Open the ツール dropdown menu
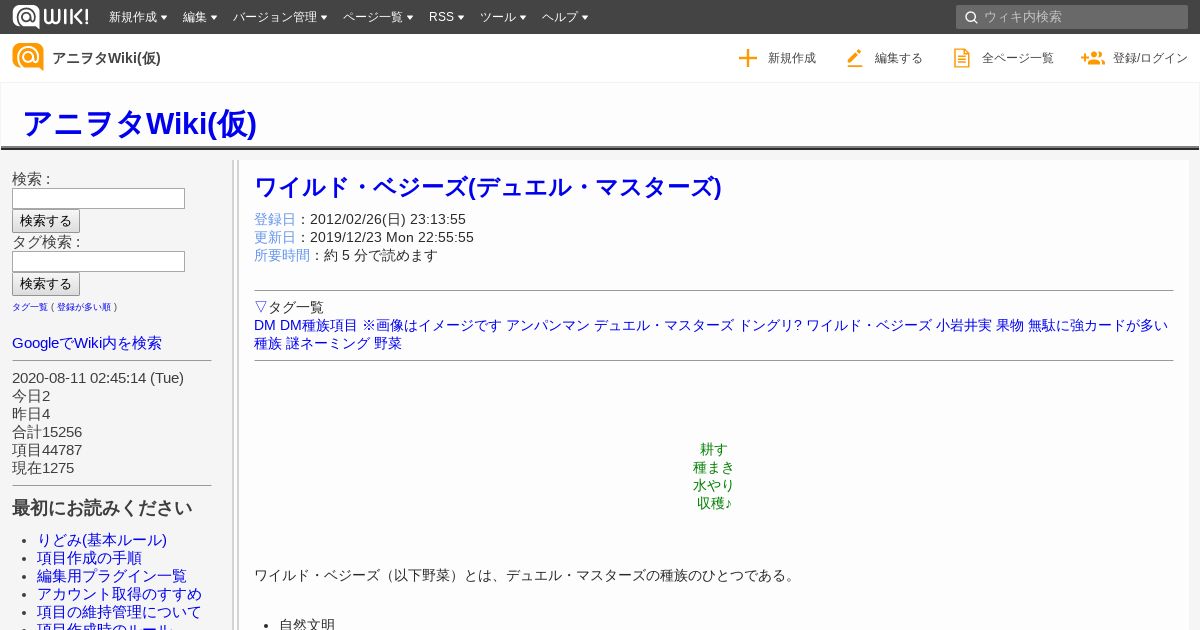 coord(503,17)
